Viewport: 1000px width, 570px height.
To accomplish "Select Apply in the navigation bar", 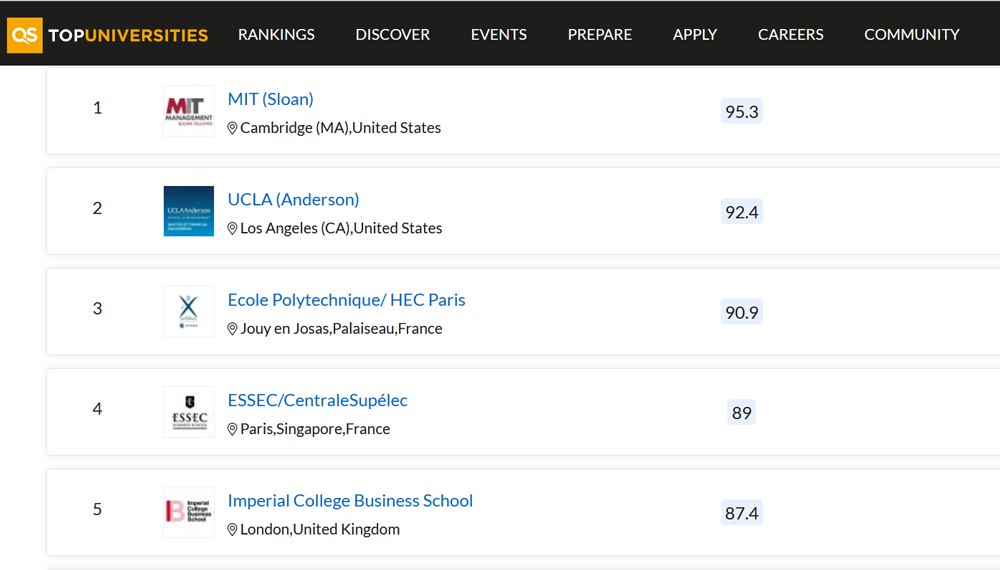I will (x=695, y=34).
